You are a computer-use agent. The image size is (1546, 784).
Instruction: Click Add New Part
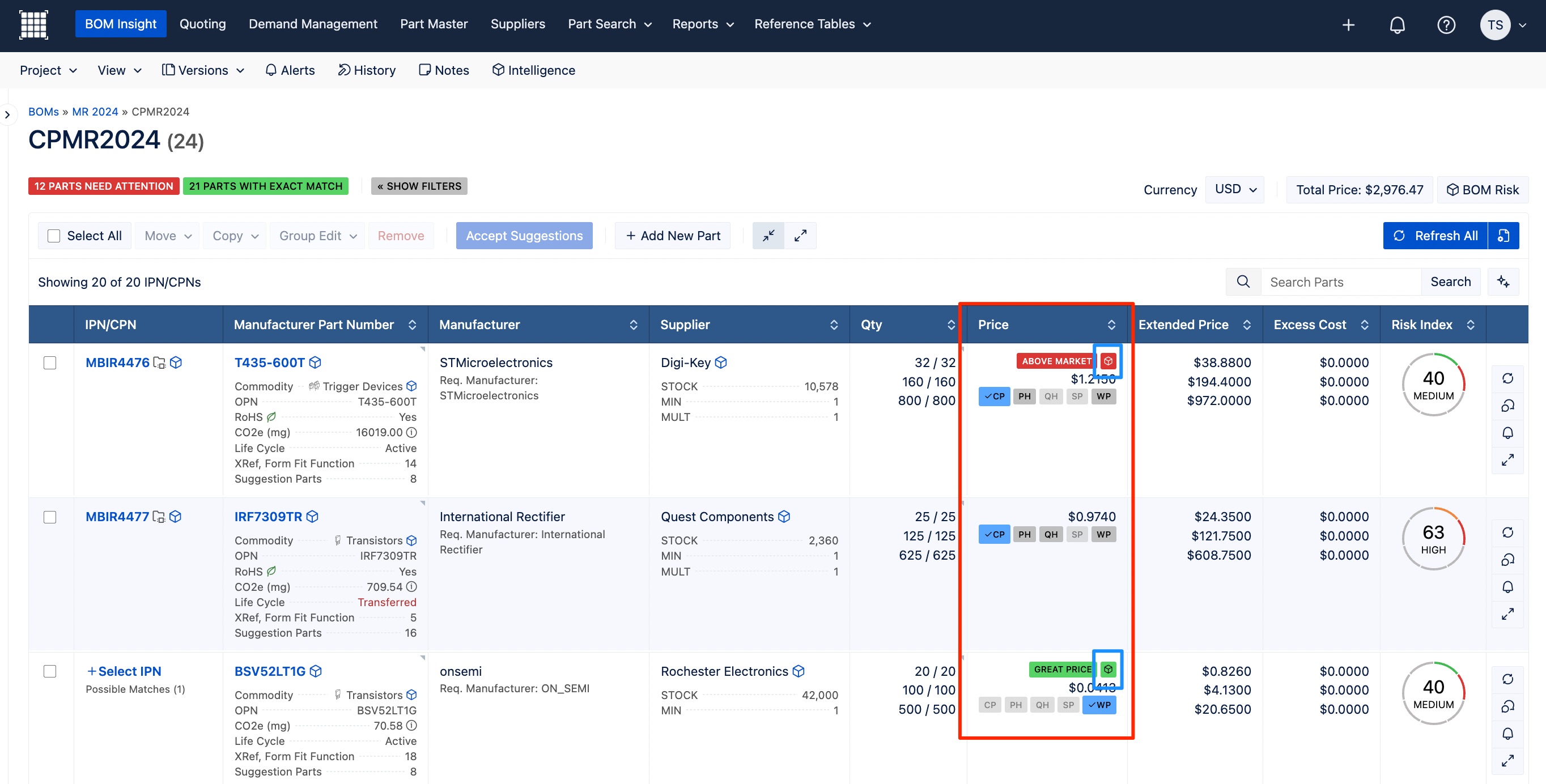(673, 236)
